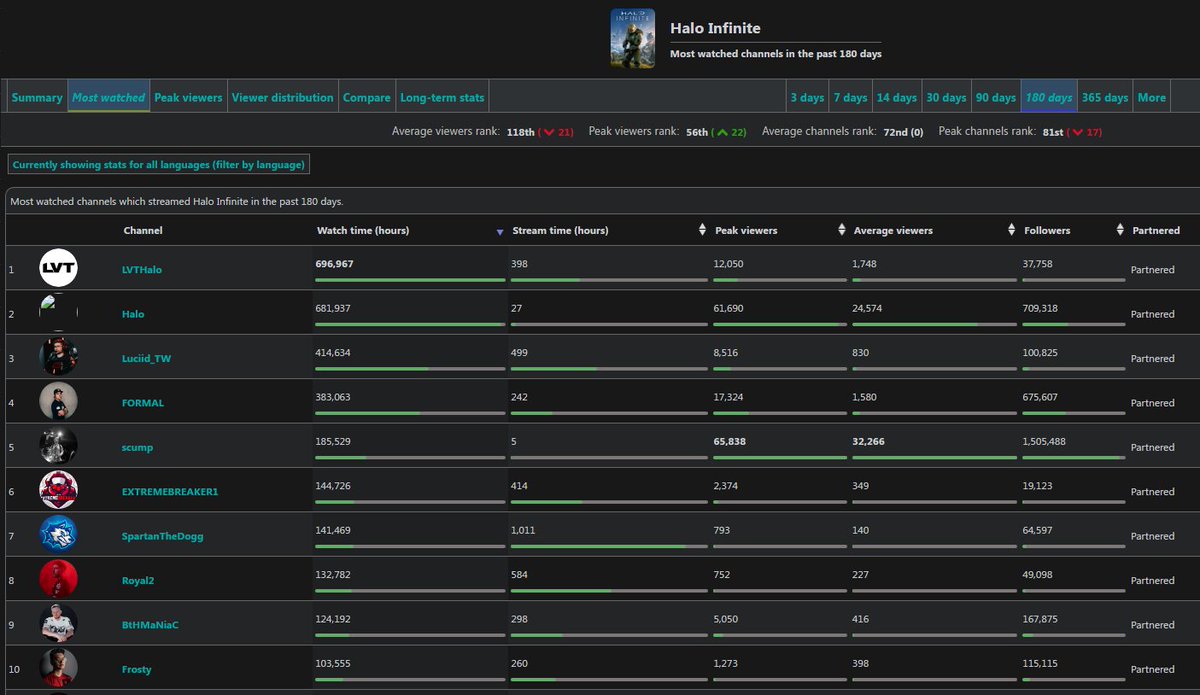Click the Halo Infinite box art
The width and height of the screenshot is (1200, 695).
click(x=632, y=38)
